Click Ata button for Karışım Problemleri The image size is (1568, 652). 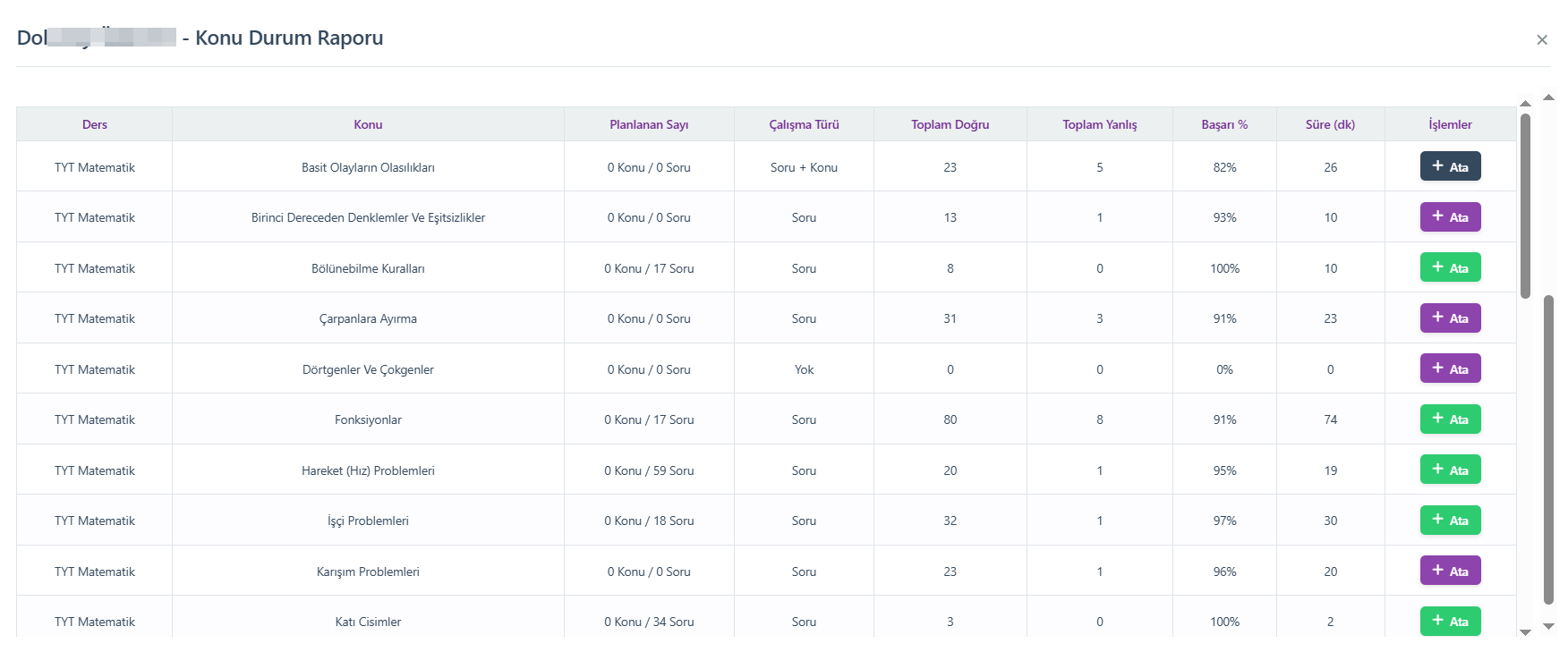(x=1450, y=571)
